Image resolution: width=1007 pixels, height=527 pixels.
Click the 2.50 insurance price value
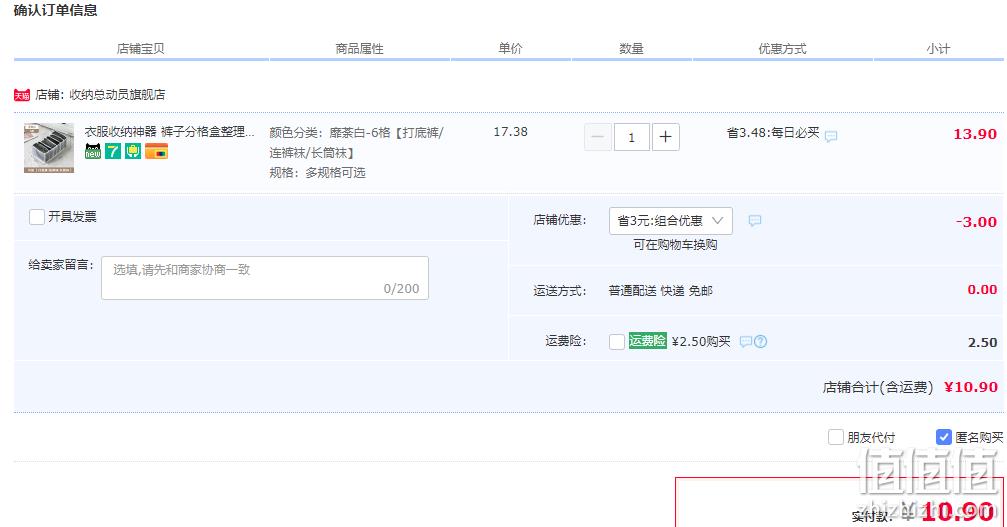tap(983, 343)
